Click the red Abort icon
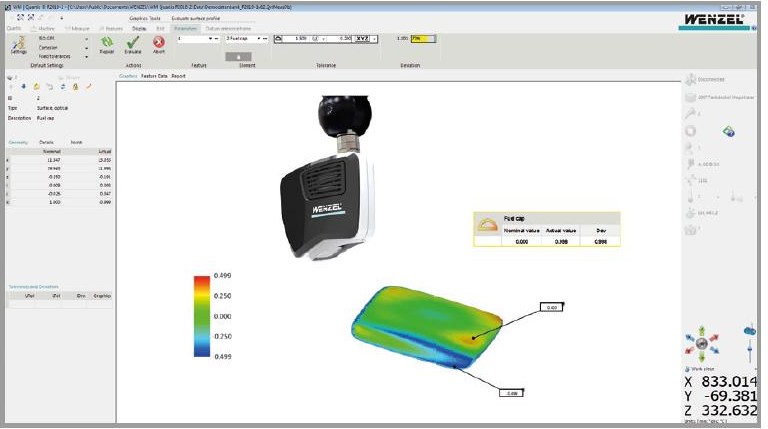The image size is (768, 429). click(159, 42)
